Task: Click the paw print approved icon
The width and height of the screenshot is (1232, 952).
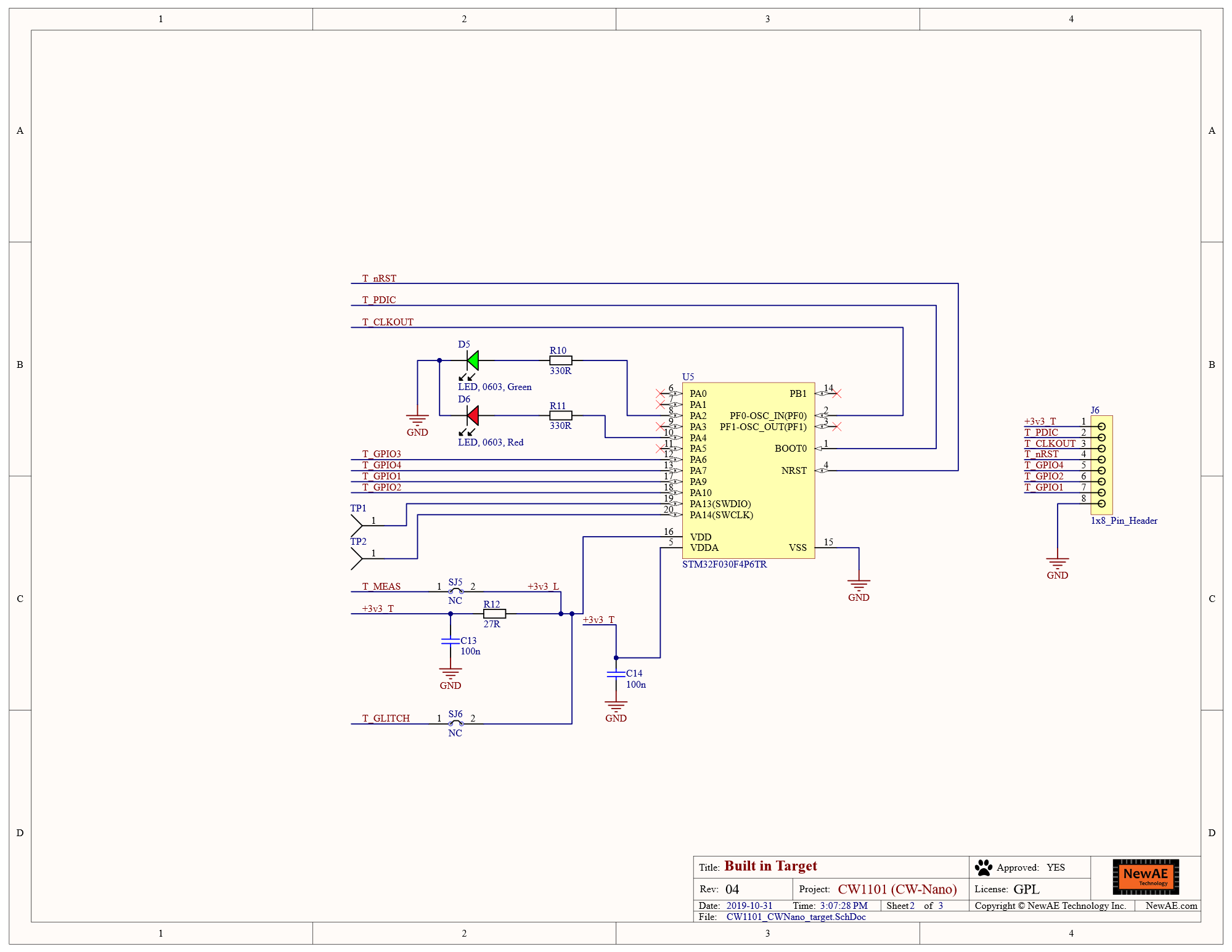Action: [984, 868]
